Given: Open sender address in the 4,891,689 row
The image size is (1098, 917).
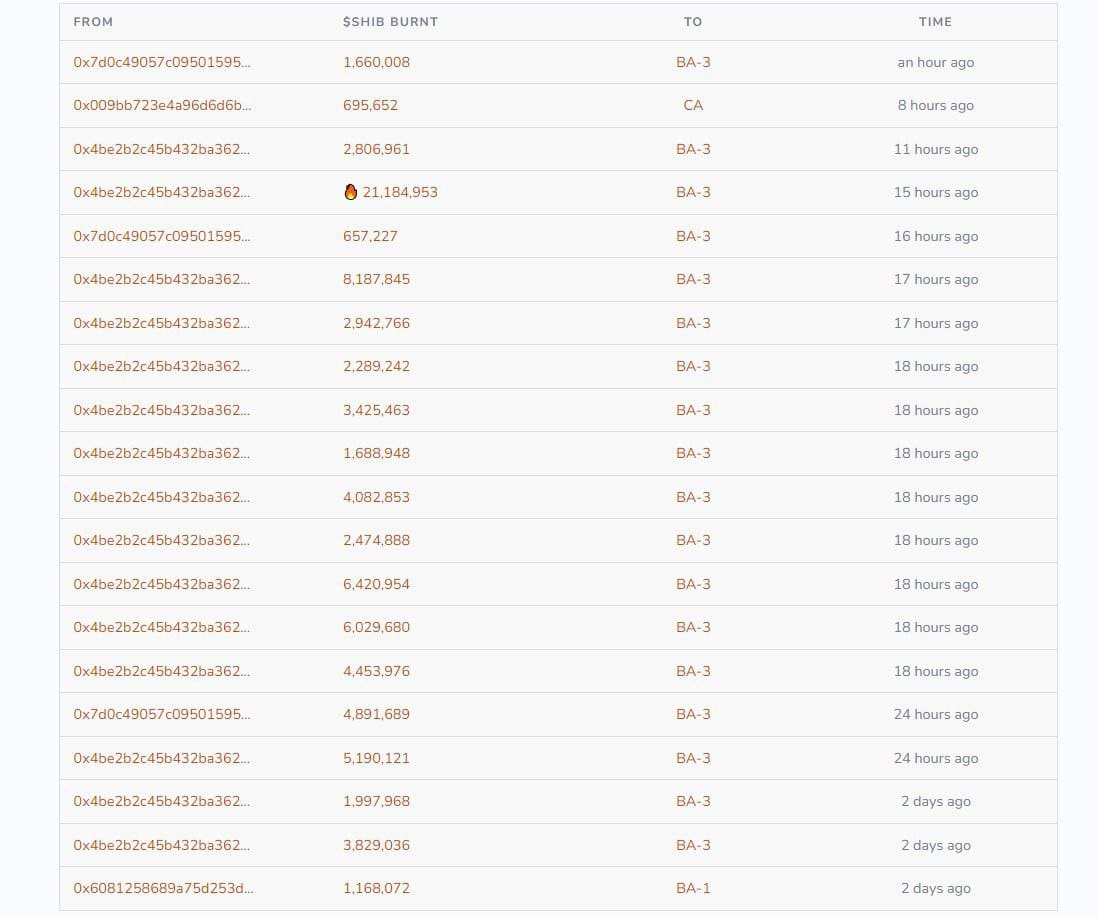Looking at the screenshot, I should (162, 714).
